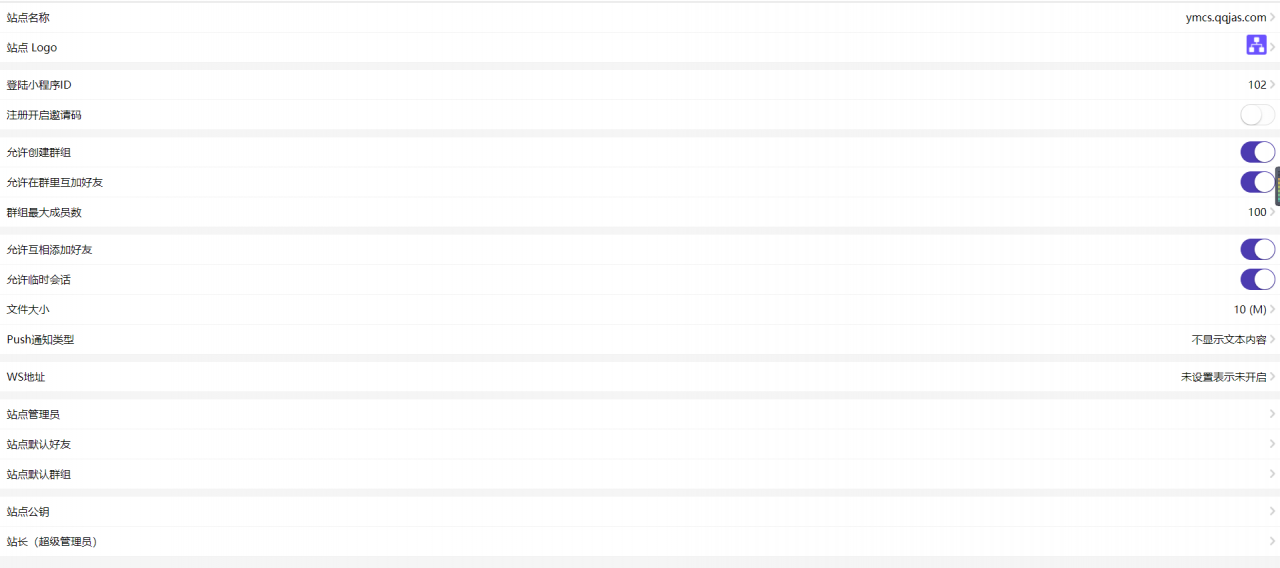Image resolution: width=1280 pixels, height=568 pixels.
Task: Click the arrow in the 站点公钥 row
Action: click(1273, 512)
